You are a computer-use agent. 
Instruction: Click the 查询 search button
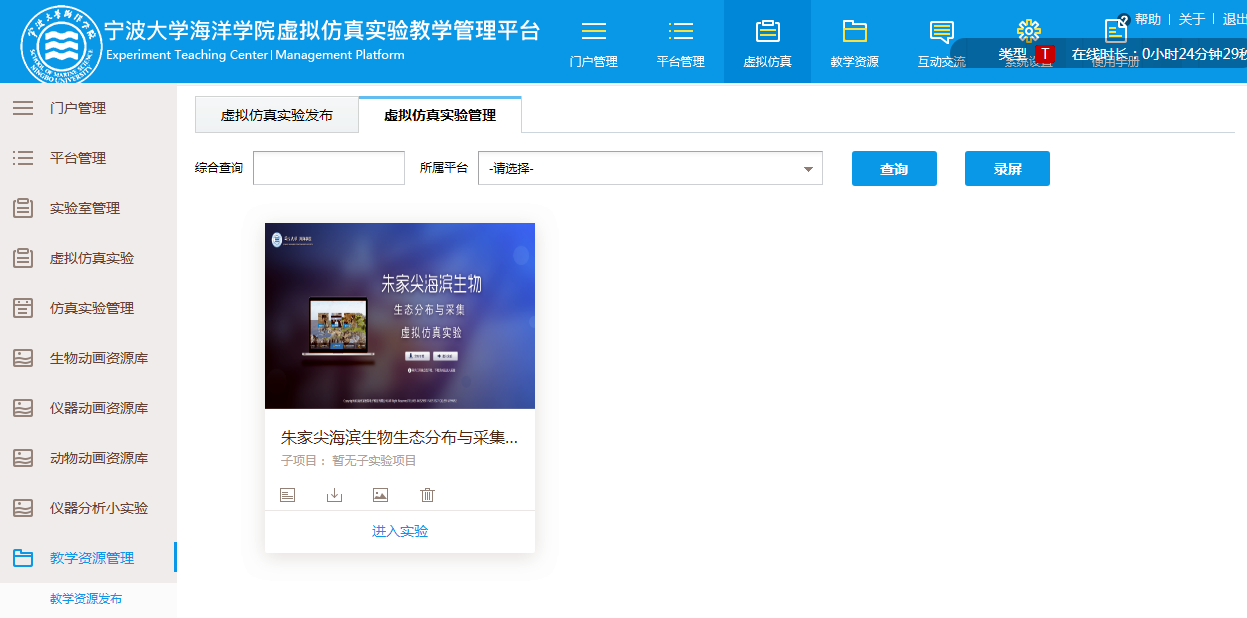(894, 169)
